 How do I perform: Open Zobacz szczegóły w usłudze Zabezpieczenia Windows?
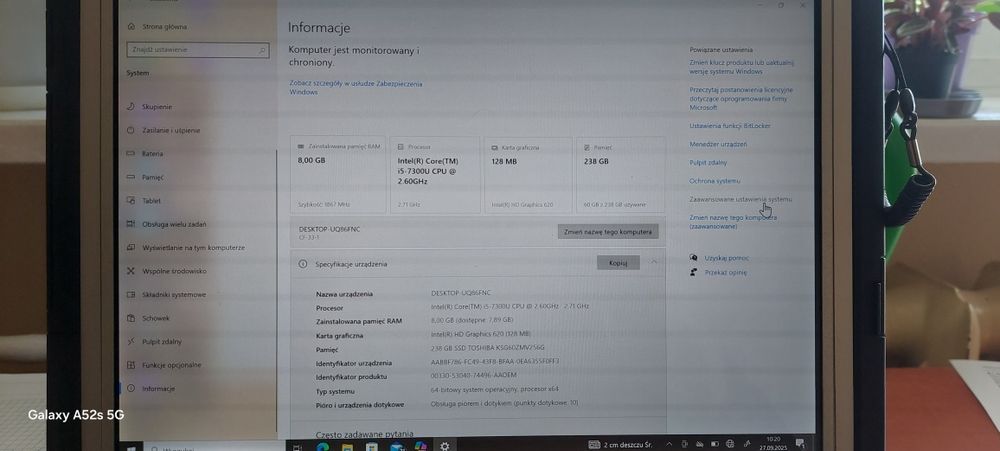coord(355,87)
